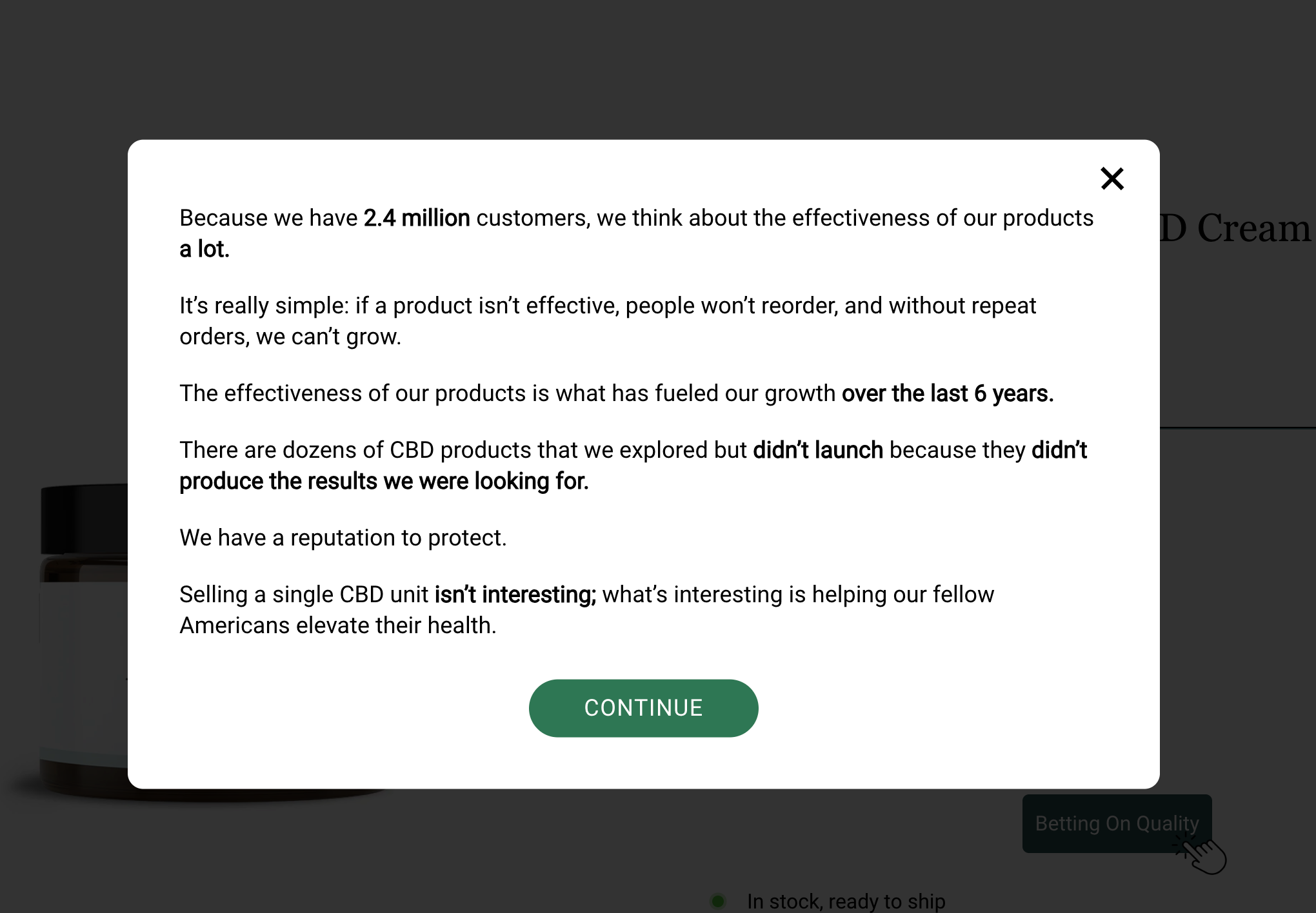This screenshot has height=913, width=1316.
Task: Click the CBD cream jar product image
Action: click(77, 645)
